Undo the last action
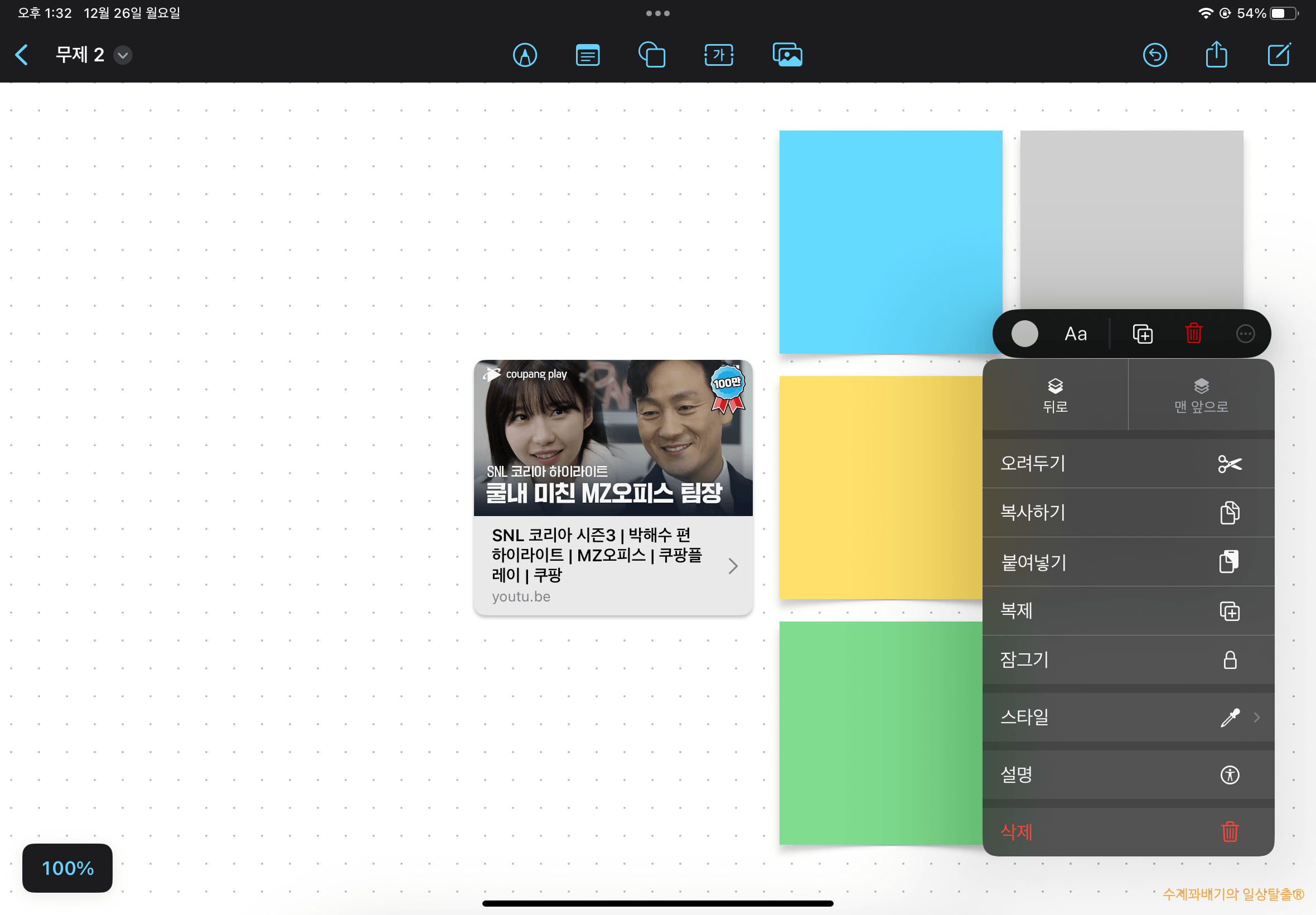 (1155, 55)
